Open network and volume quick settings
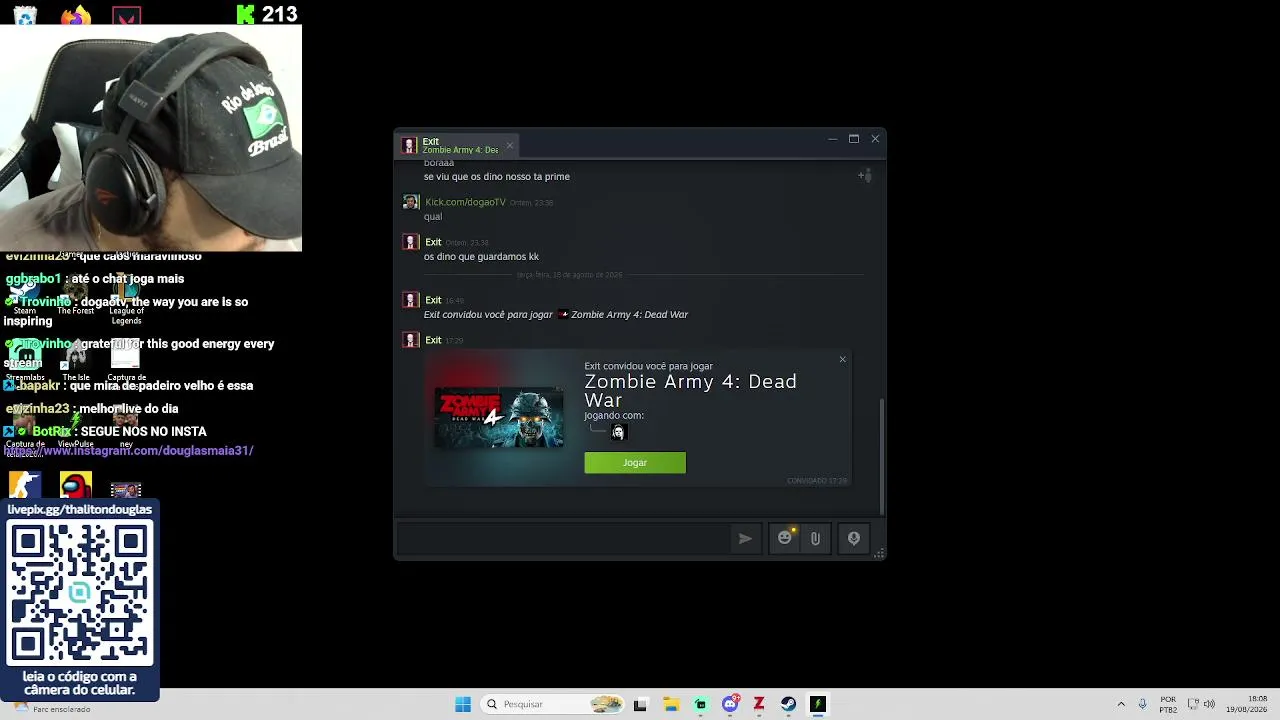The width and height of the screenshot is (1280, 720). [x=1201, y=704]
